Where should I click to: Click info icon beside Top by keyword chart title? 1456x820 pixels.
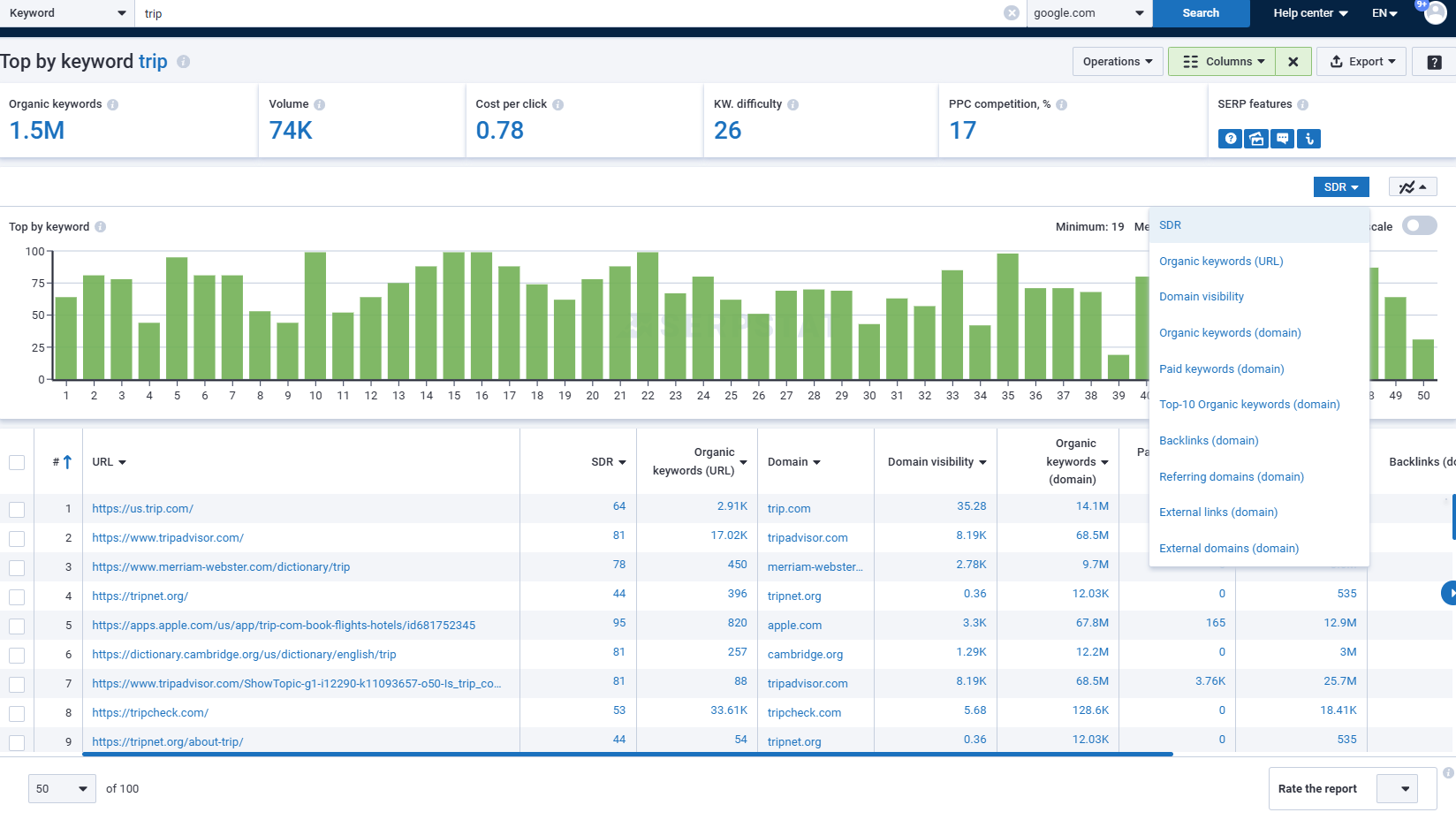pos(101,227)
